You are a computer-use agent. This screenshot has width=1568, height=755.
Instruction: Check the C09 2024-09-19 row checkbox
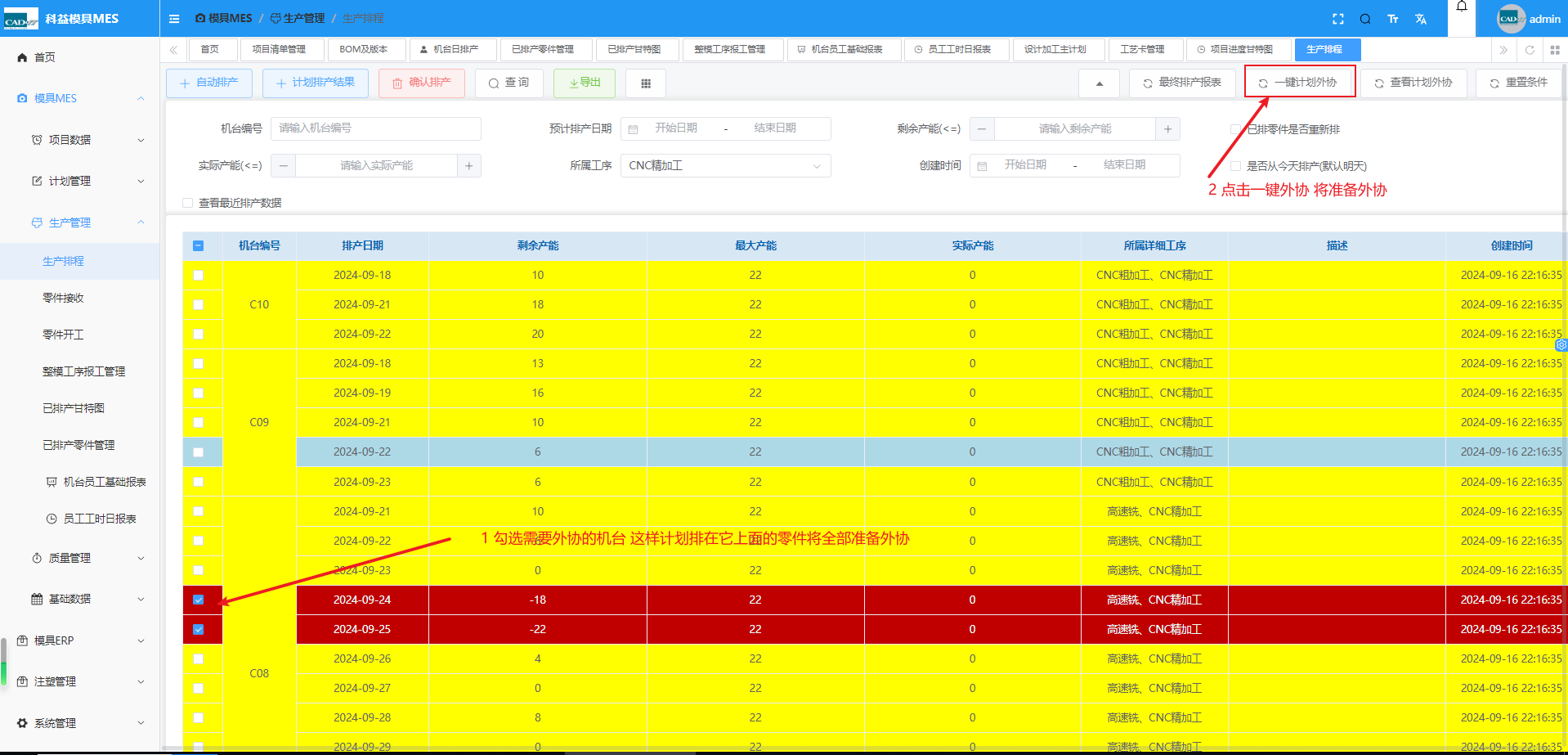pyautogui.click(x=198, y=393)
